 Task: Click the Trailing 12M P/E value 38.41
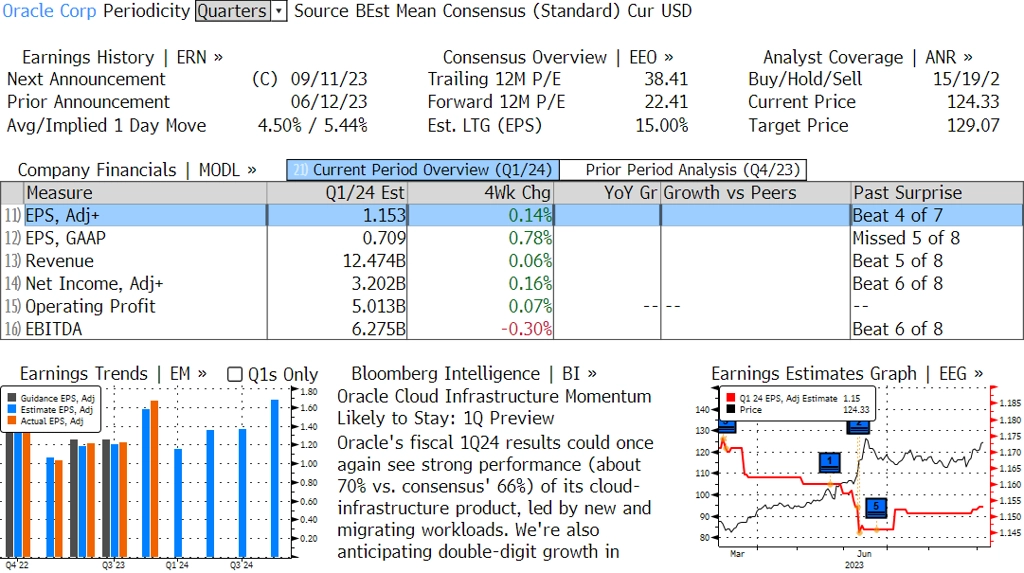pyautogui.click(x=666, y=79)
